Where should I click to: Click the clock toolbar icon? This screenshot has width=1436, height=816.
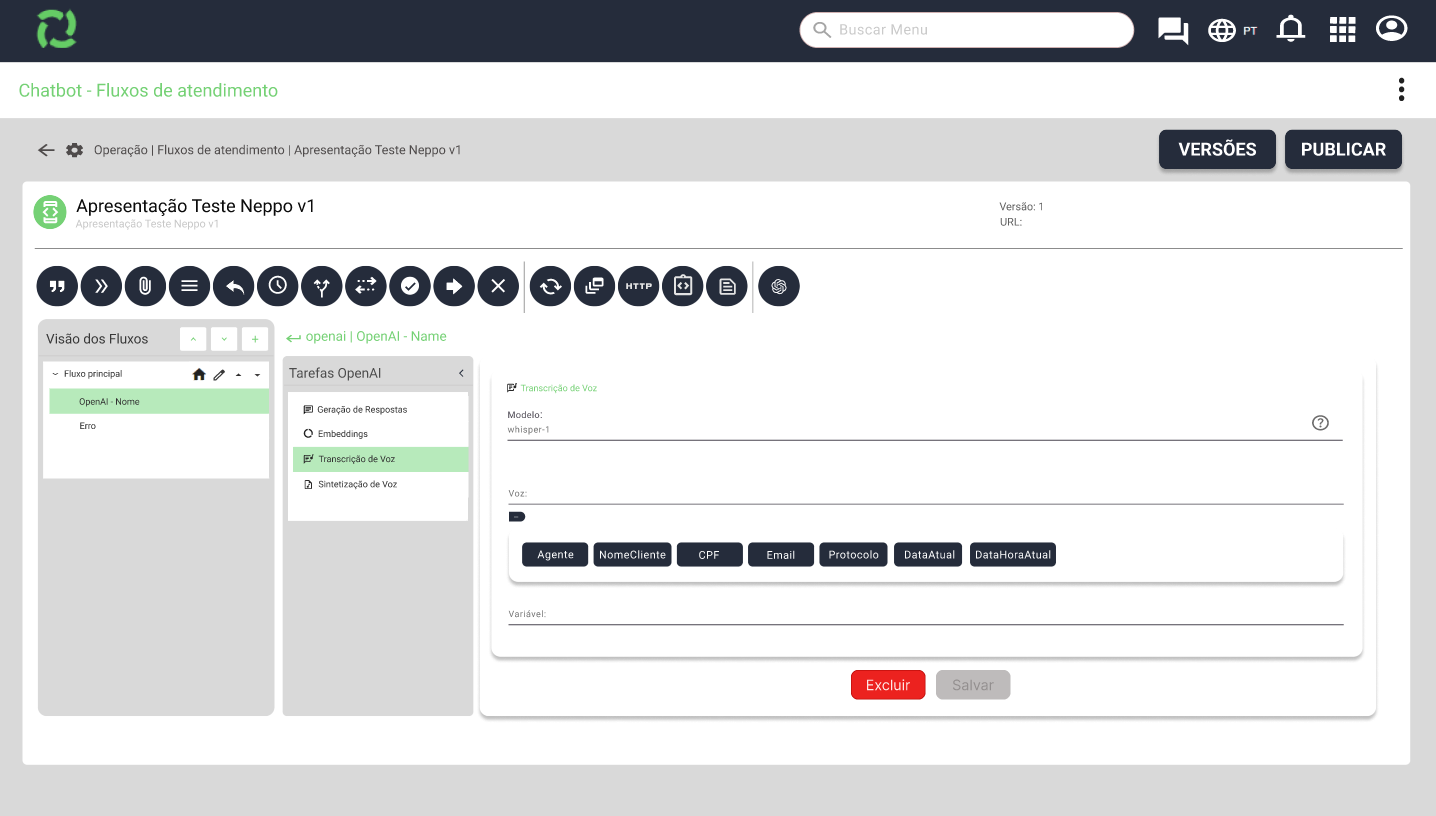[278, 286]
